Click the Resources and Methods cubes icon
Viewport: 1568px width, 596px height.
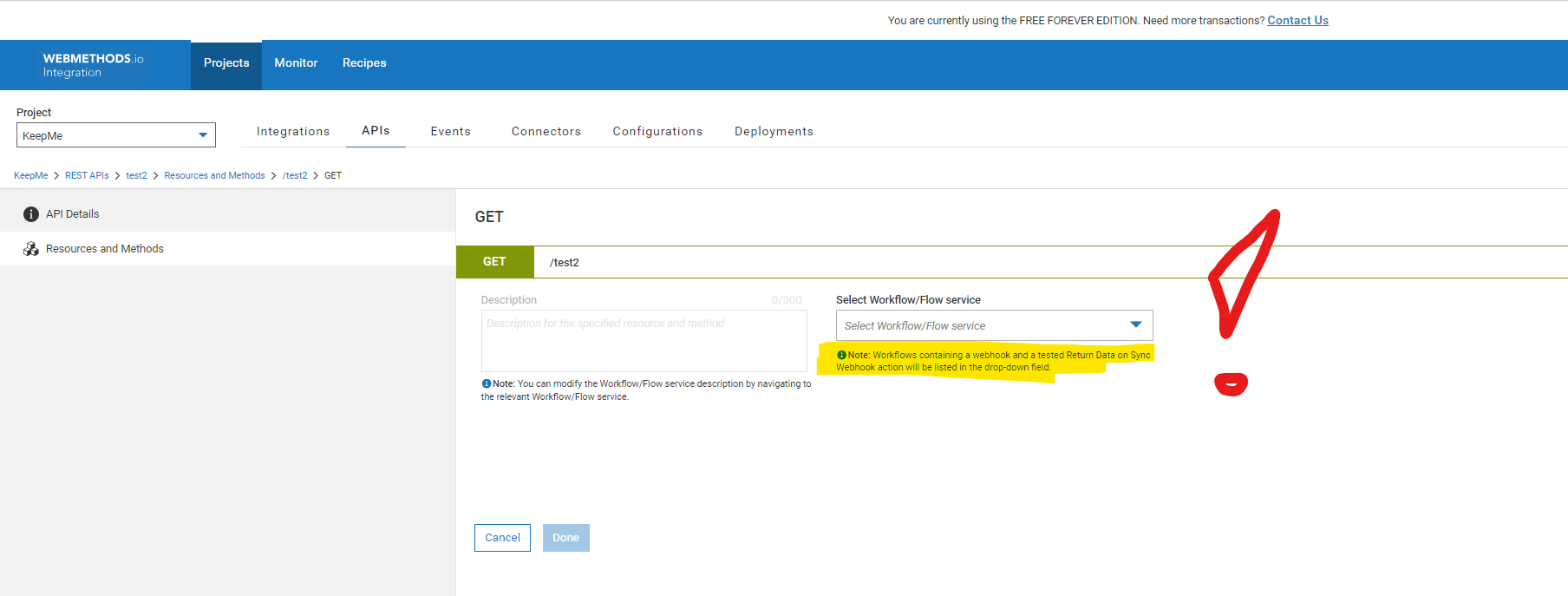coord(31,249)
